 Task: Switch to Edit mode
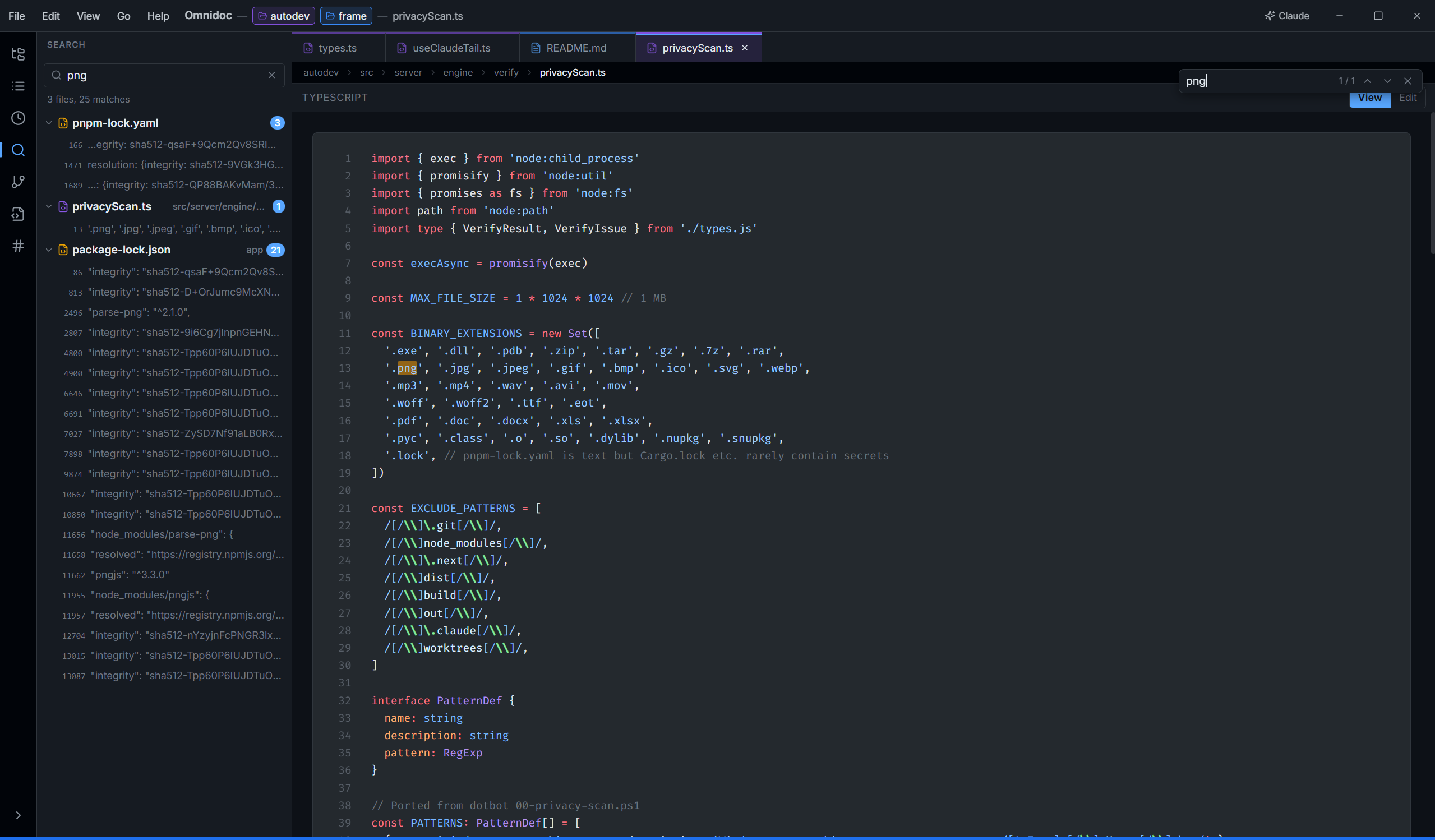click(1408, 98)
